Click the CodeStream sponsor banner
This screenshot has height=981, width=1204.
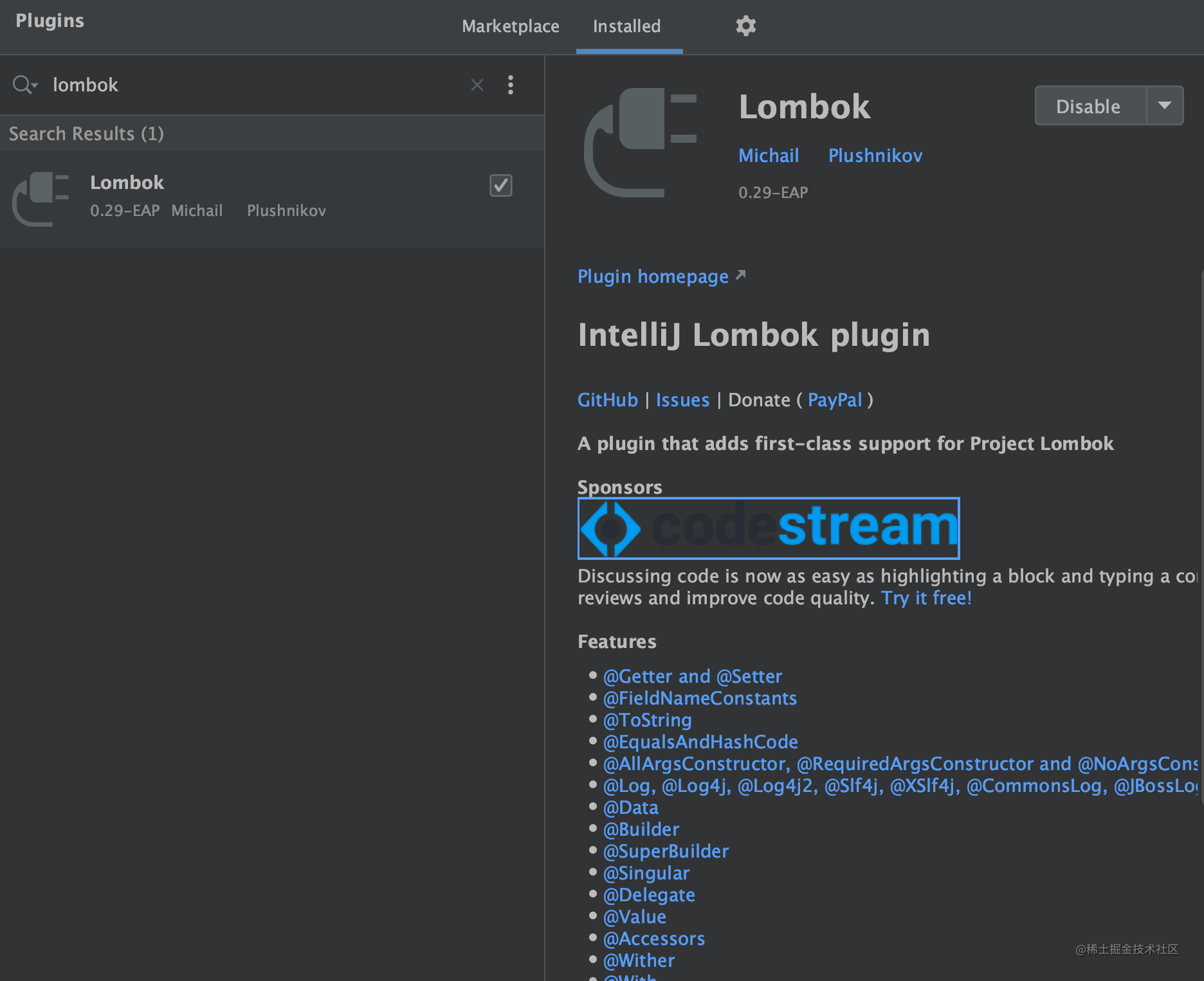coord(768,528)
